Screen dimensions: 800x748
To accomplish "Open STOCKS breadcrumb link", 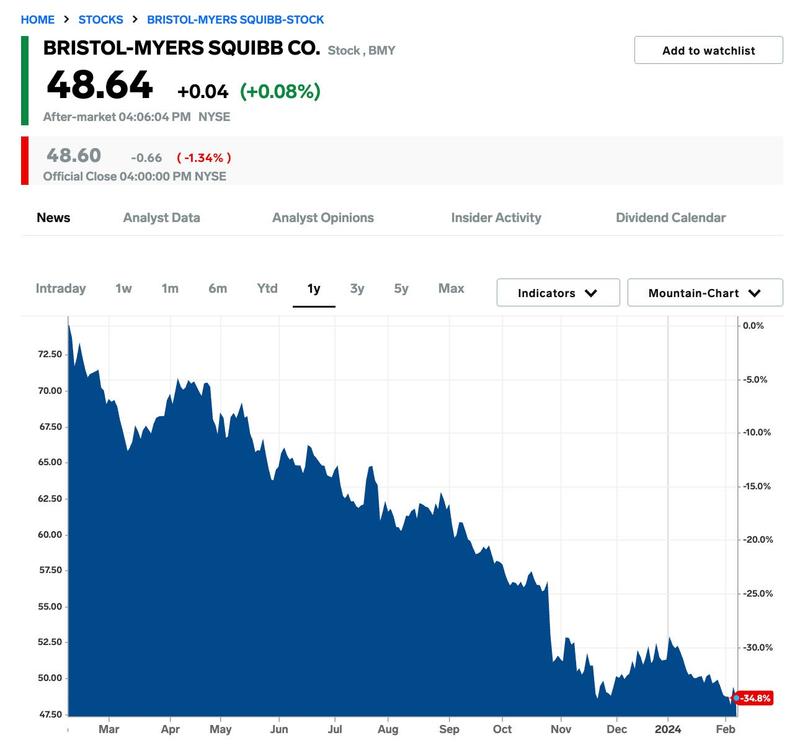I will (101, 20).
